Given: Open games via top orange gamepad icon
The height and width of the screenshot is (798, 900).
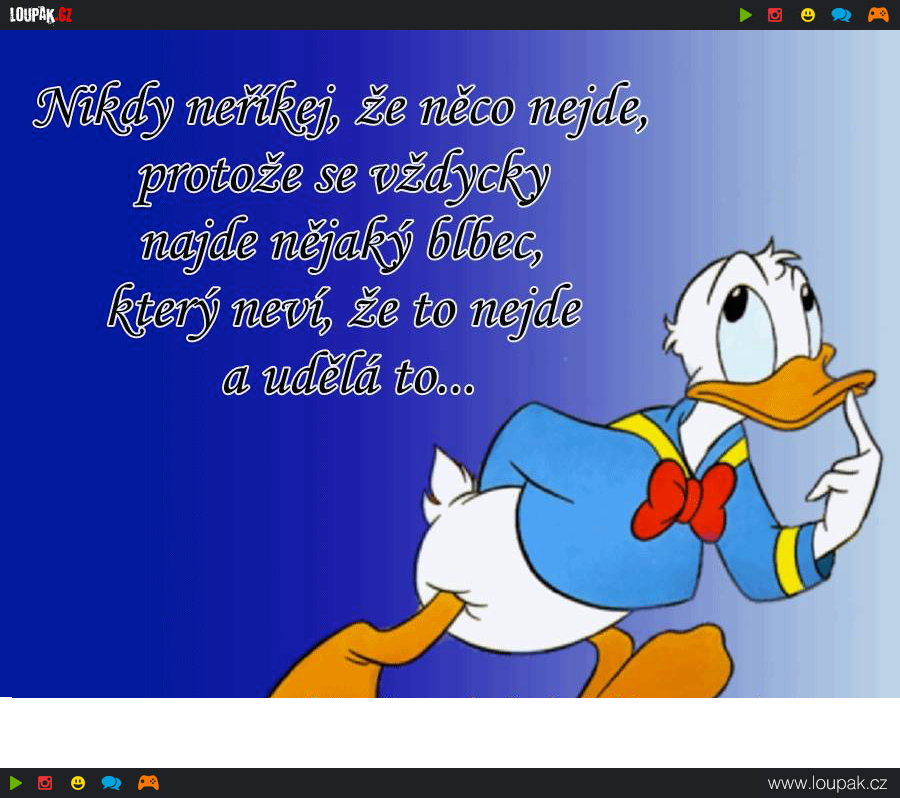Looking at the screenshot, I should (878, 14).
